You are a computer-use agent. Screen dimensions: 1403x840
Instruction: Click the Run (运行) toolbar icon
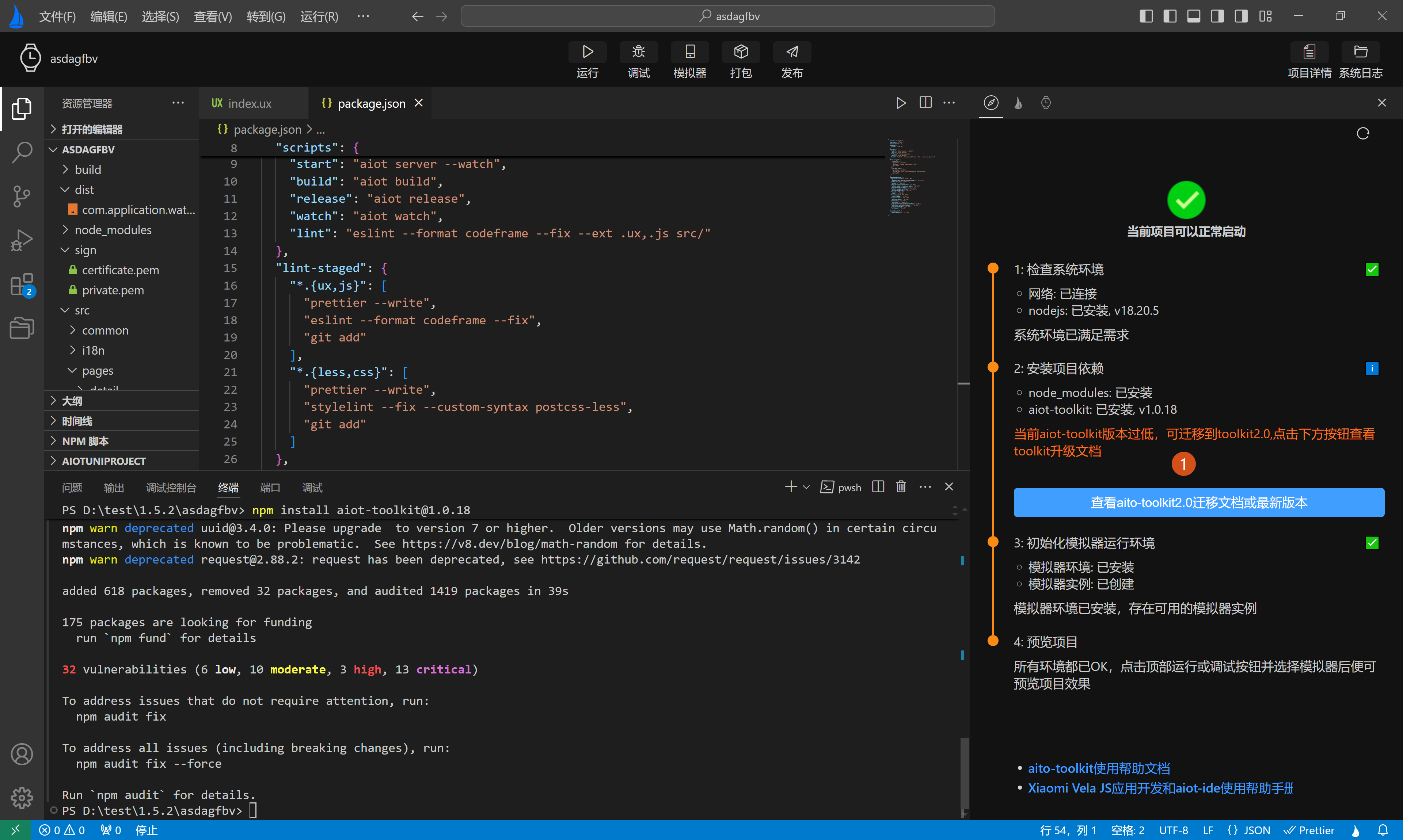point(588,51)
